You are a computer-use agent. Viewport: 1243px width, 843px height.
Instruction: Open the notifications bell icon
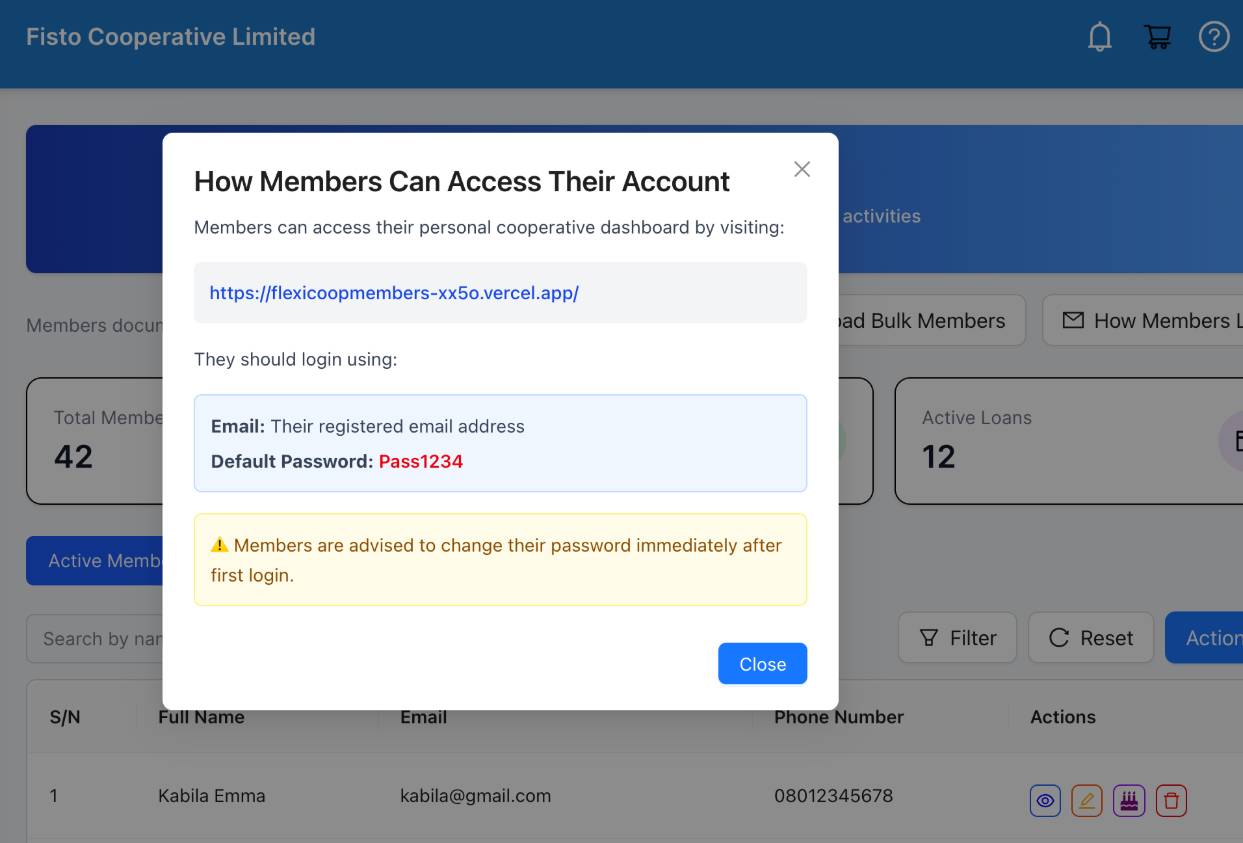tap(1100, 37)
